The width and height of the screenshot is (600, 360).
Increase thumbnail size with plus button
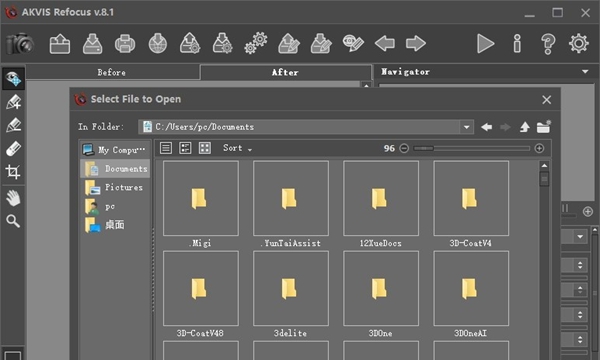tap(539, 148)
